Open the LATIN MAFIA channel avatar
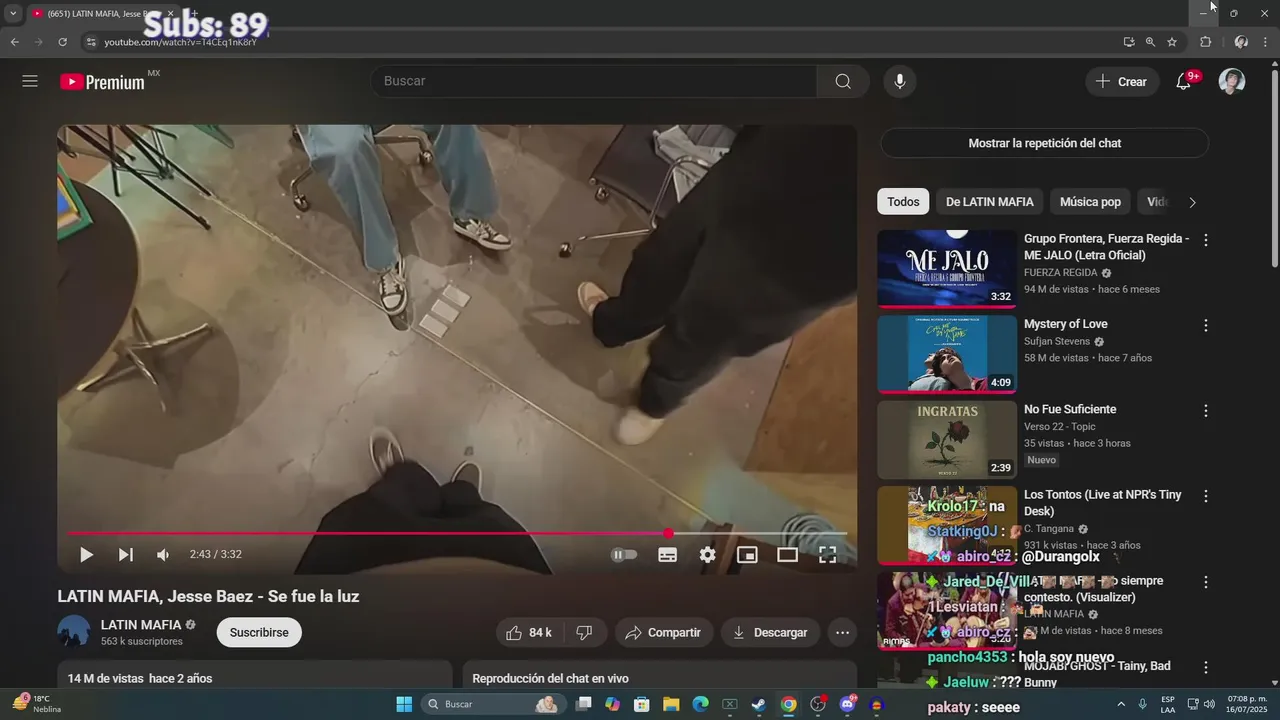1280x720 pixels. tap(74, 632)
